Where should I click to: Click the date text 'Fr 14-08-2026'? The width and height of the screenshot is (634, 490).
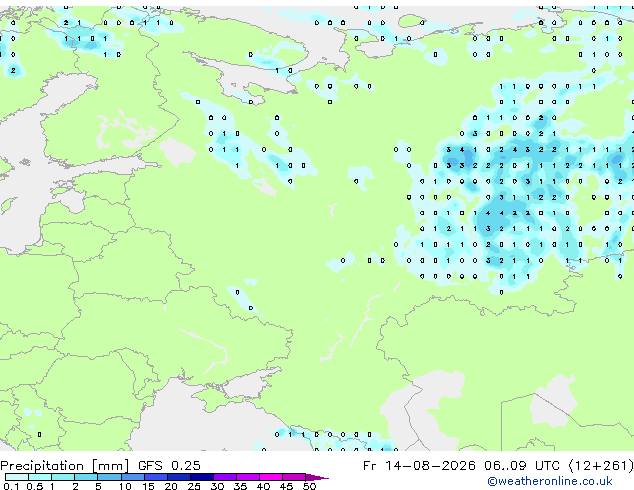(x=419, y=466)
